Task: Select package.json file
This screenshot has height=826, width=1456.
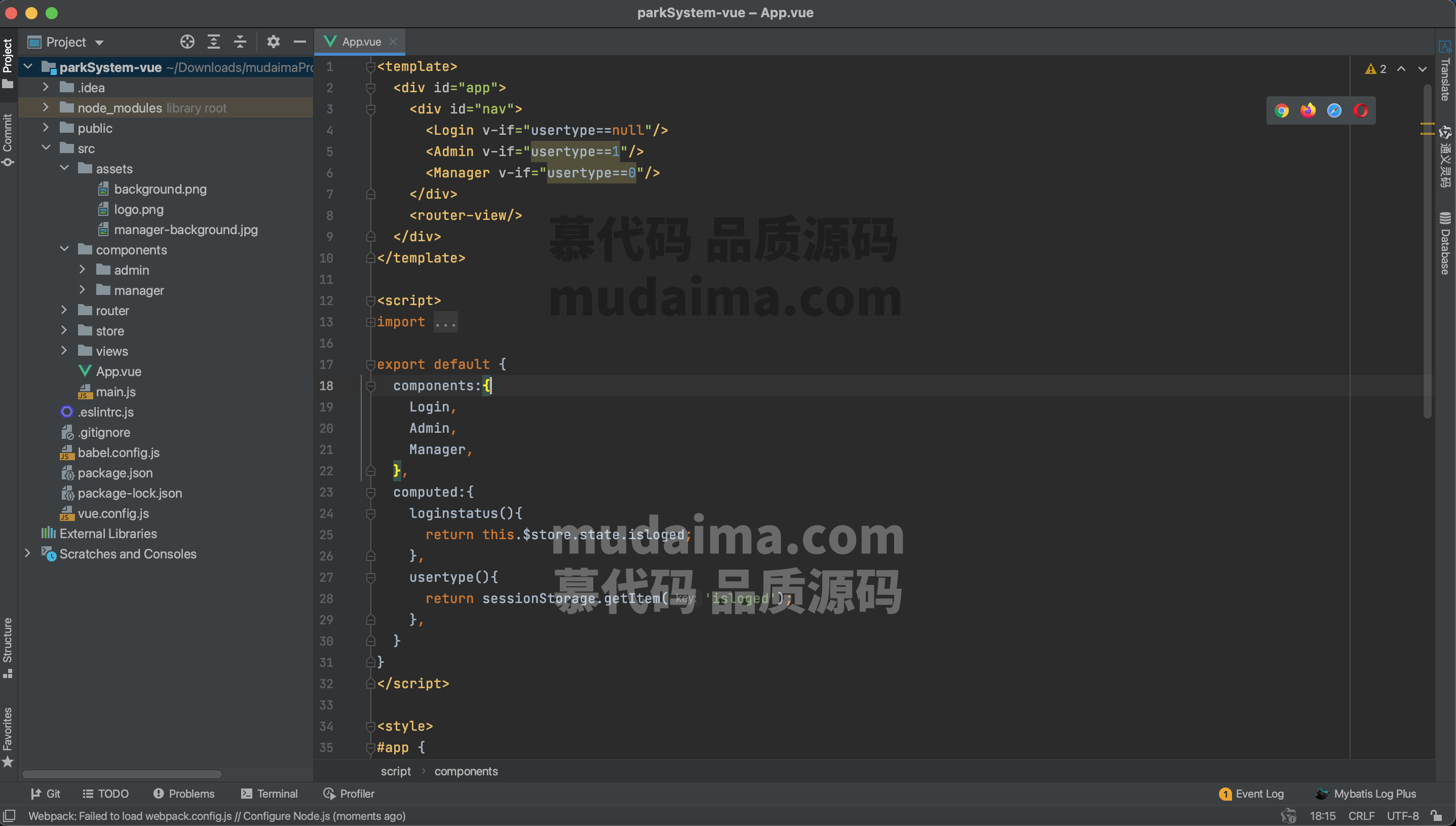Action: coord(106,473)
